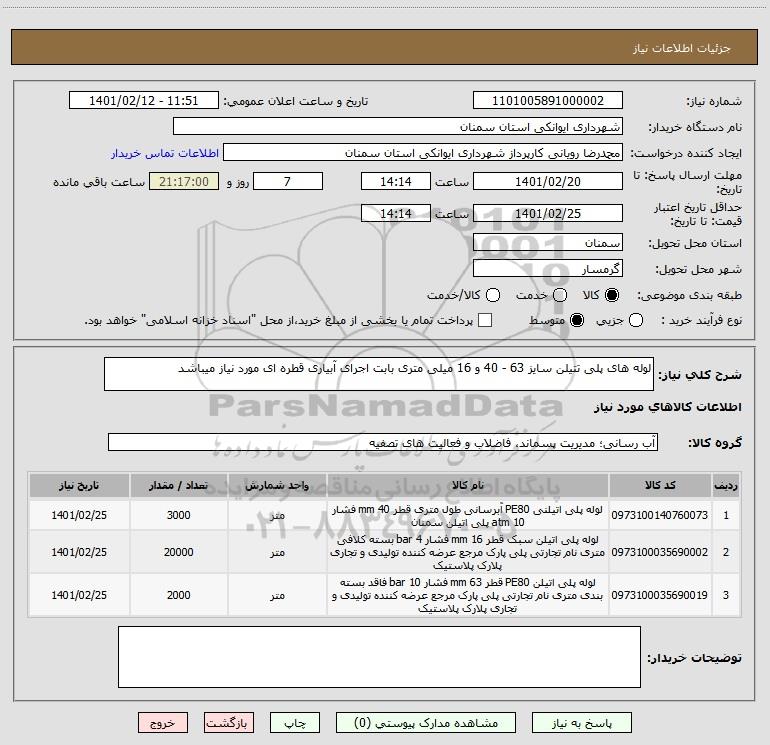
Task: Click the delivery city field گرمسار
Action: pos(548,269)
